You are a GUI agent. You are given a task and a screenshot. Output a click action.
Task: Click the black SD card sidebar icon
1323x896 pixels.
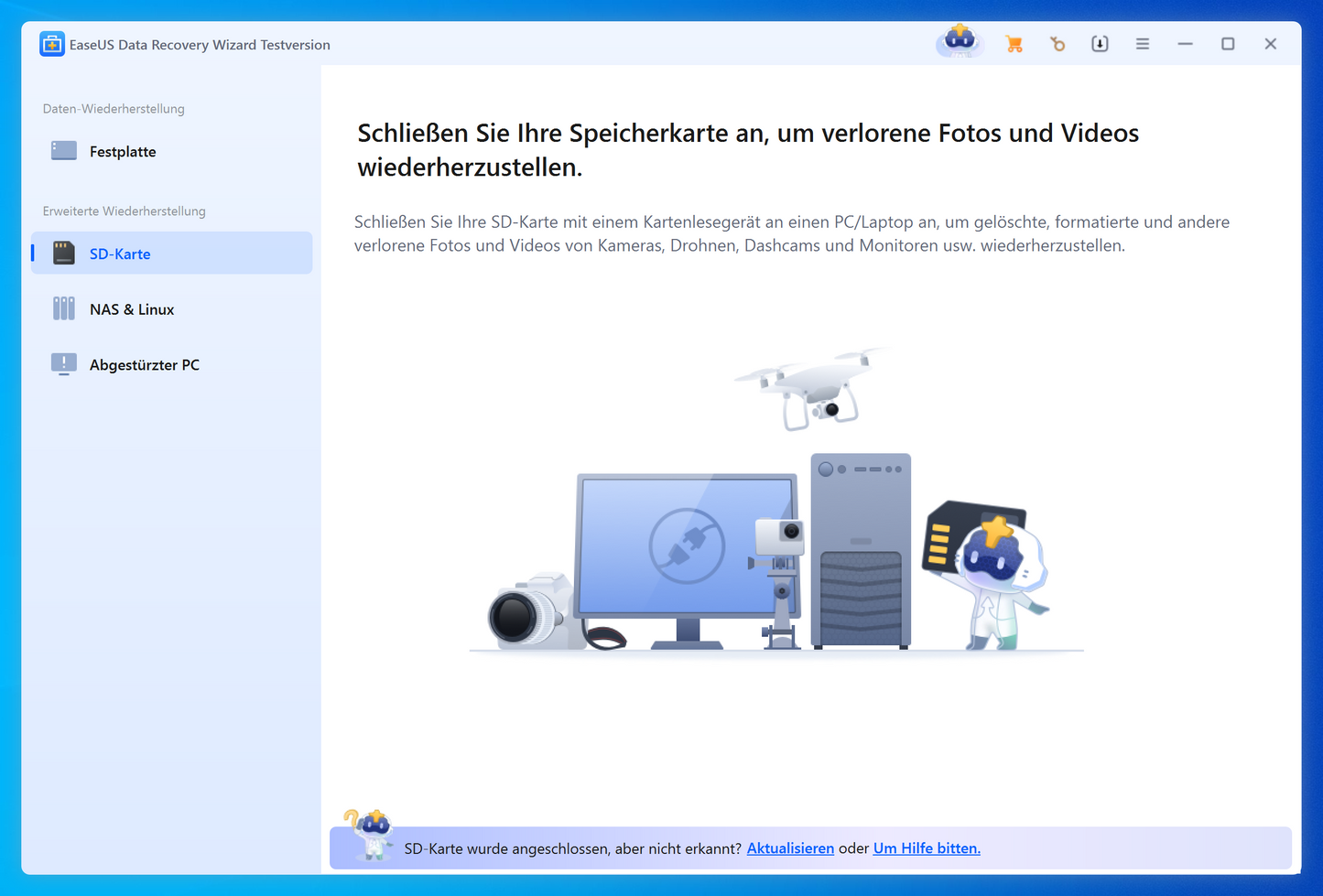(x=64, y=254)
